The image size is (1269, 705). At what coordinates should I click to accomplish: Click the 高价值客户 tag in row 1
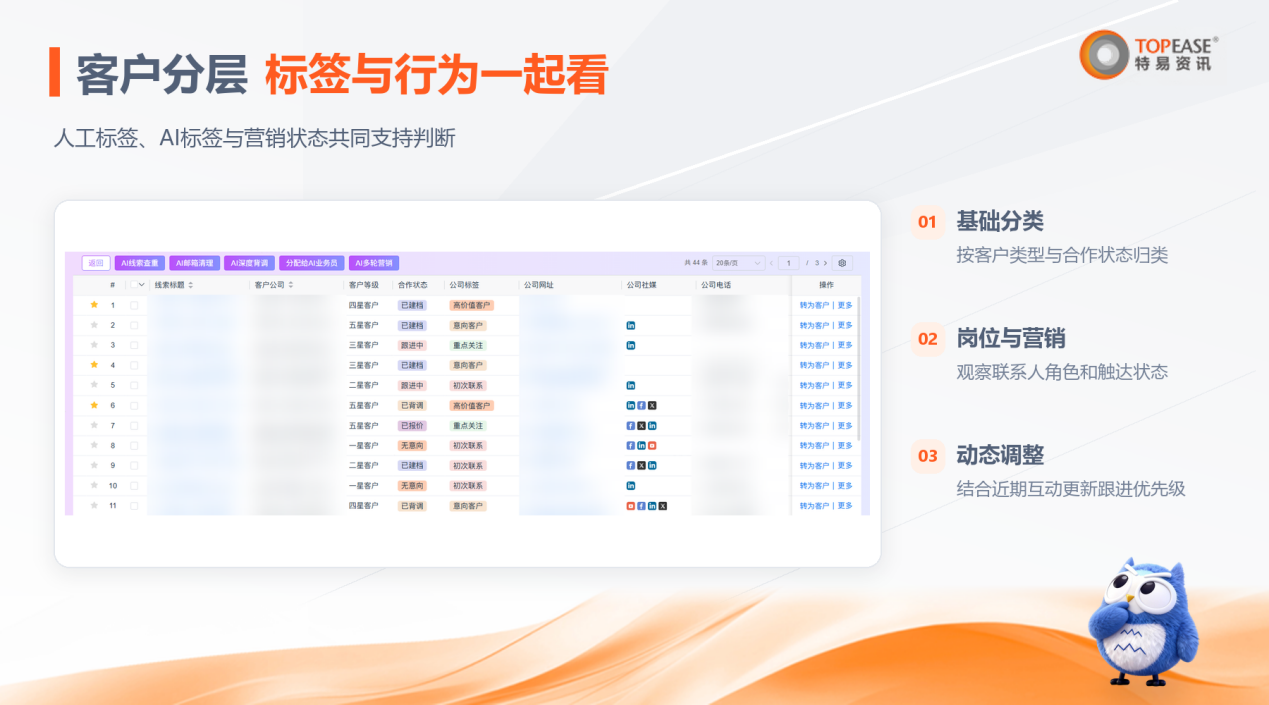click(471, 305)
